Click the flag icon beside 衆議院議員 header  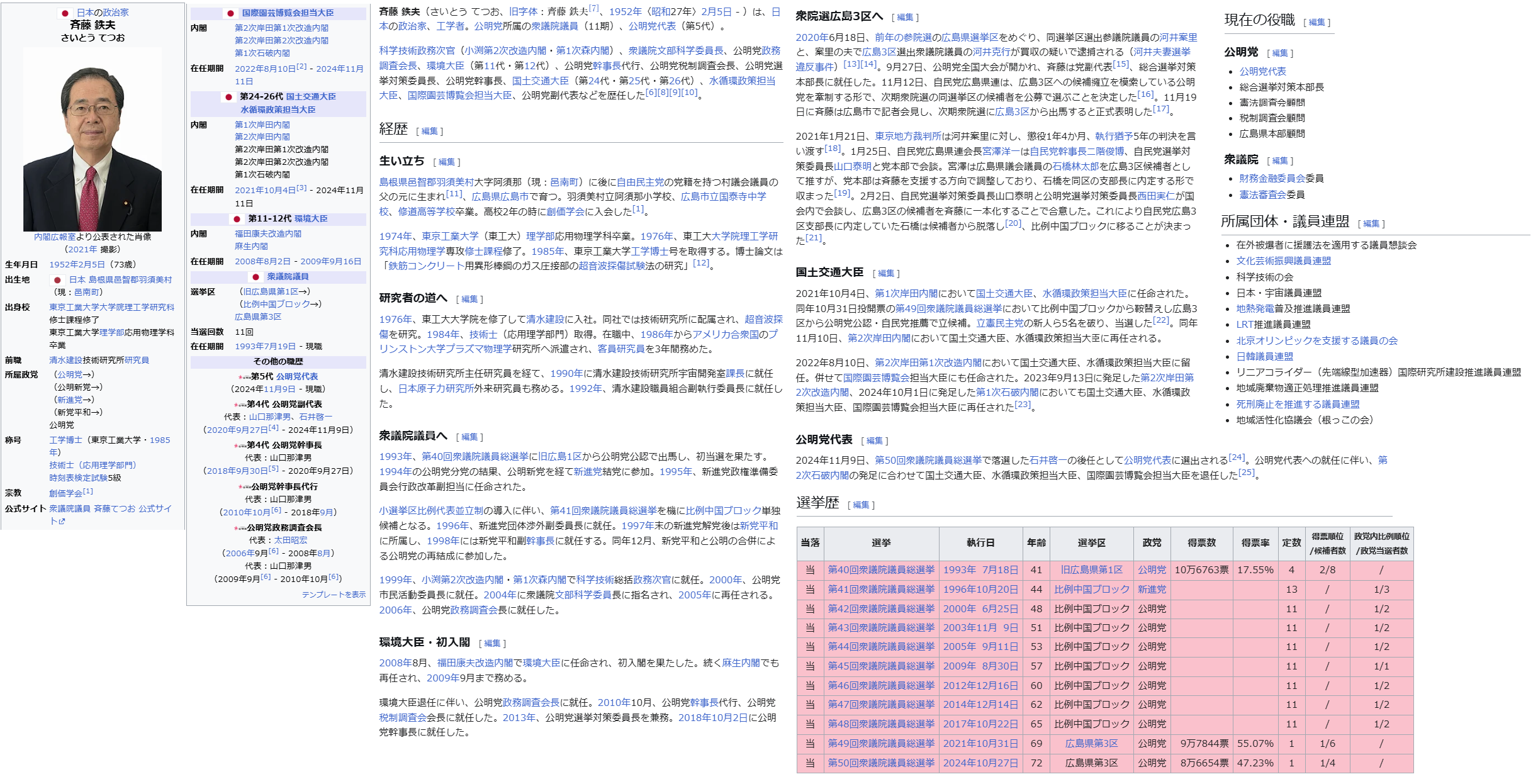coord(255,277)
